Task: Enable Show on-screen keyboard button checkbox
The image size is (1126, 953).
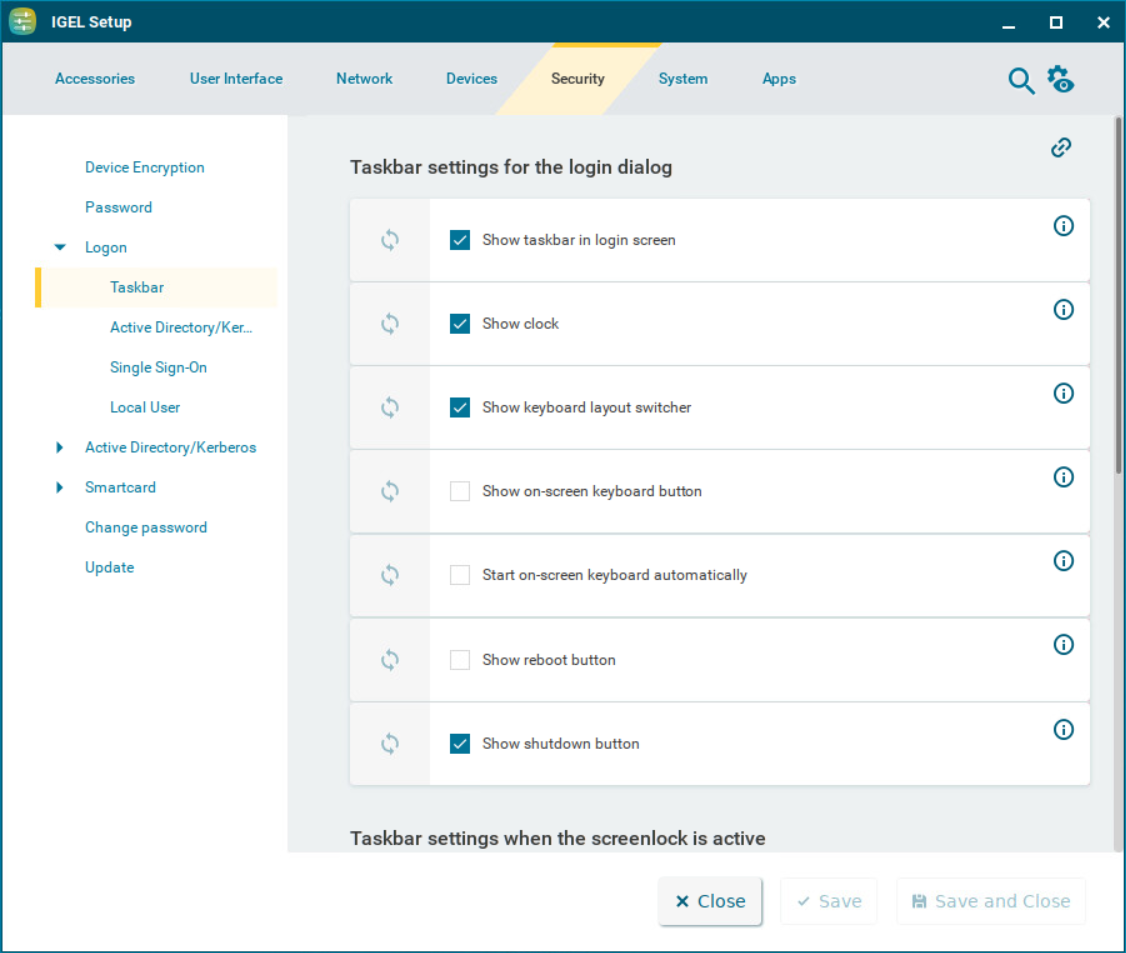Action: (x=460, y=491)
